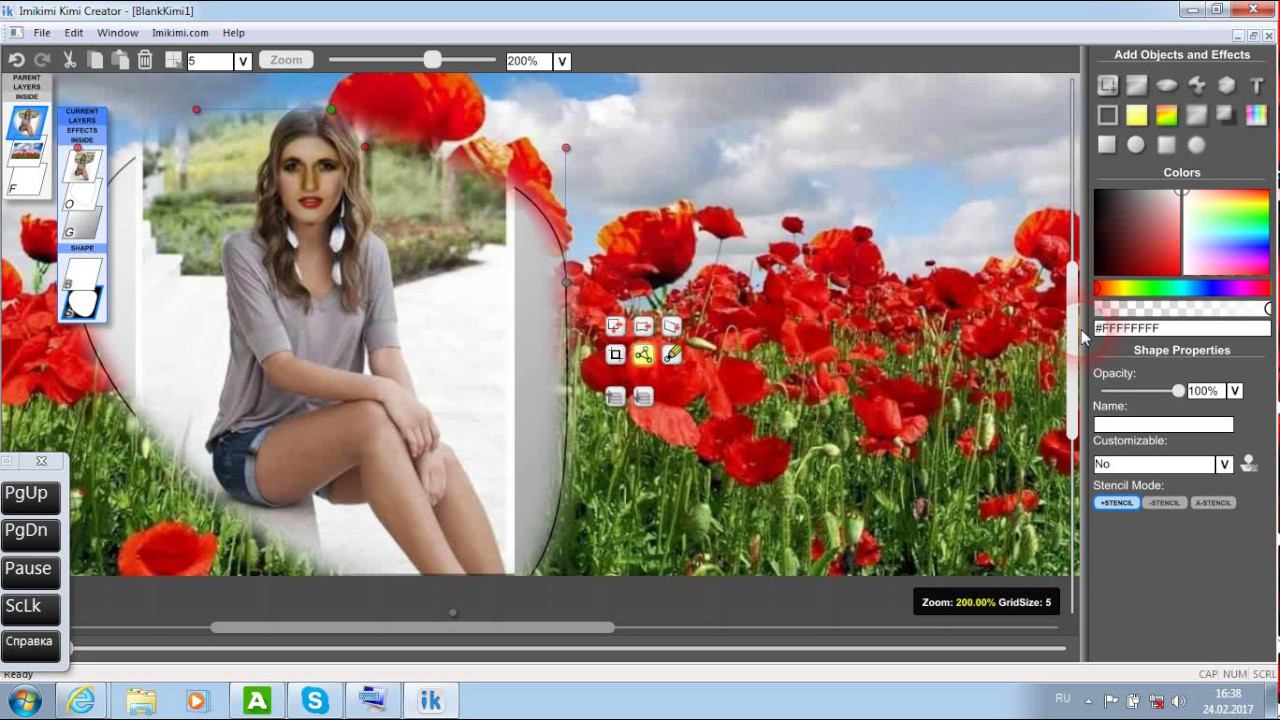1280x720 pixels.
Task: Open the Edit menu
Action: 74,33
